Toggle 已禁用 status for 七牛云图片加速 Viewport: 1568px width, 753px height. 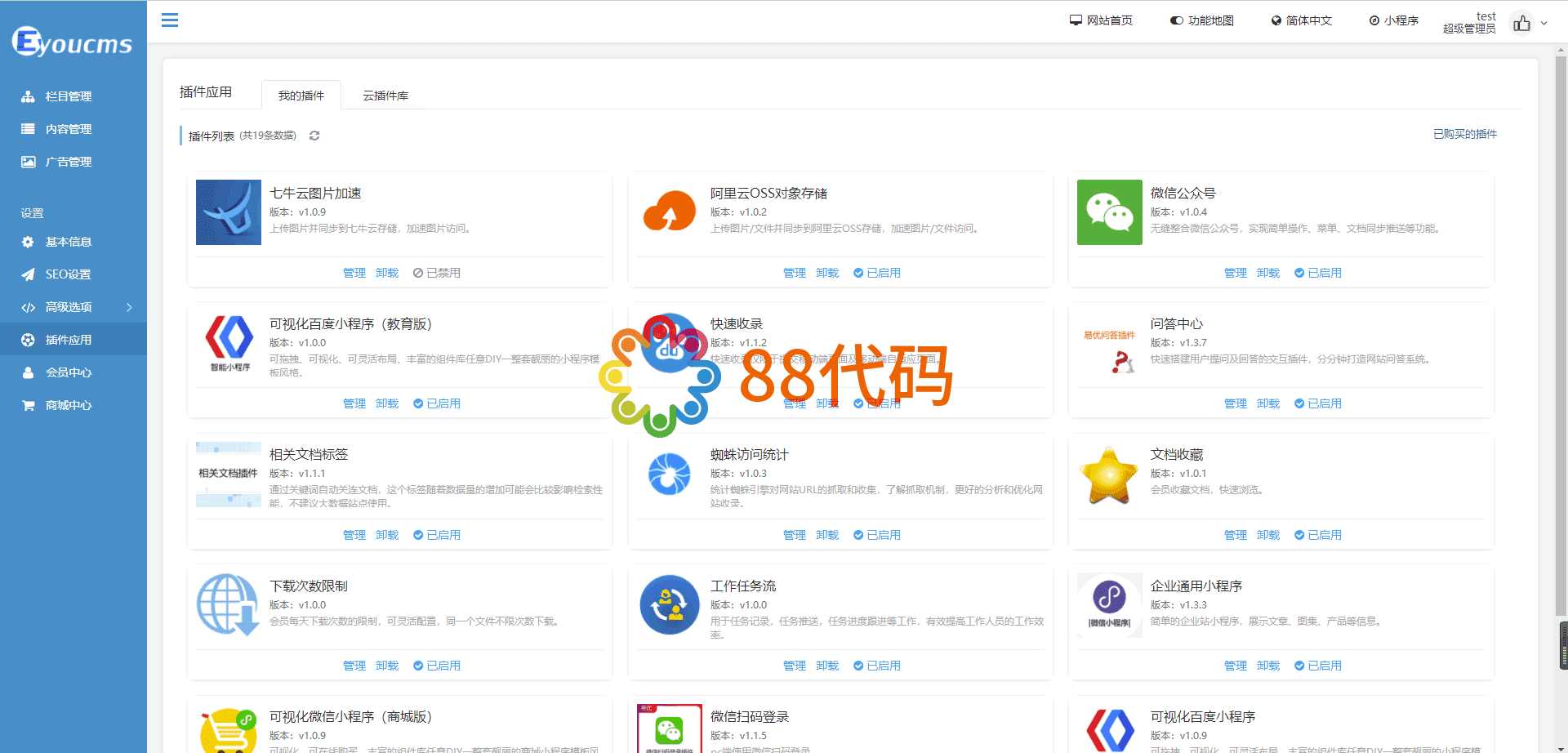pyautogui.click(x=437, y=273)
